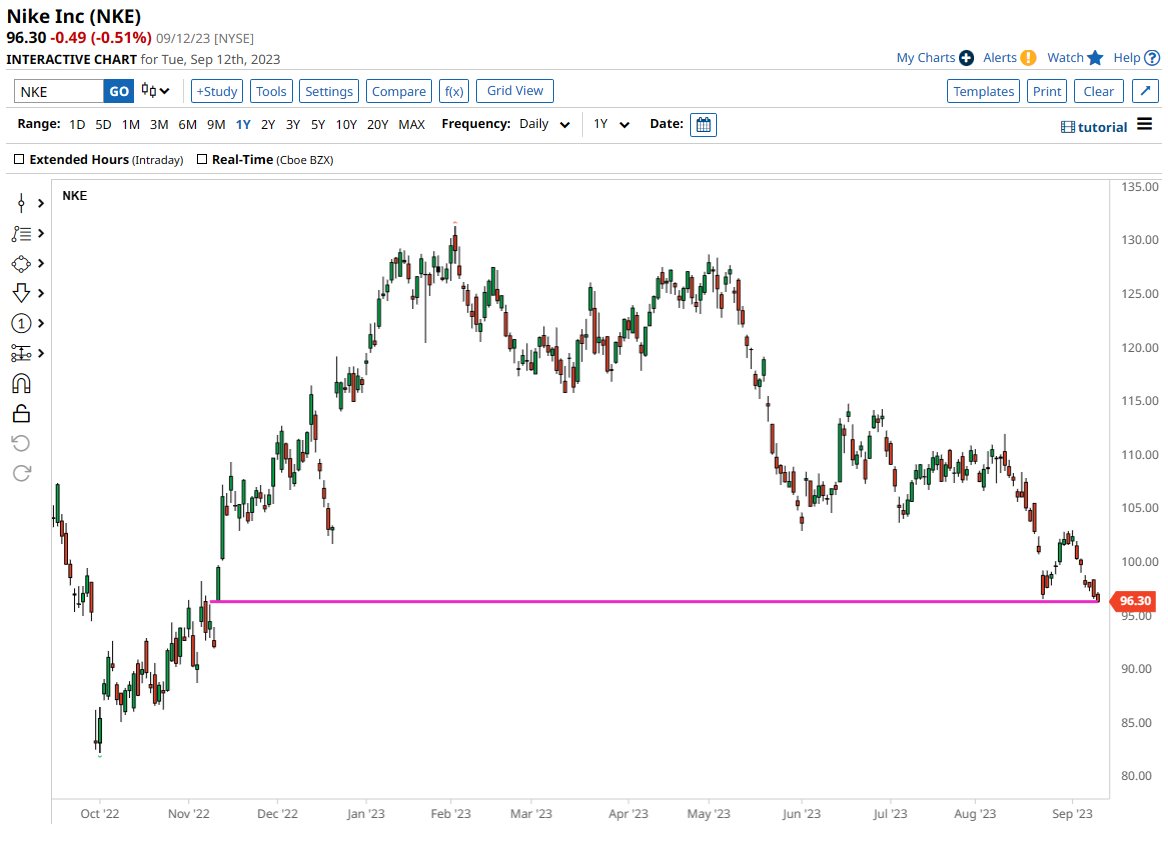Open the Tools button
The image size is (1168, 841).
(271, 91)
